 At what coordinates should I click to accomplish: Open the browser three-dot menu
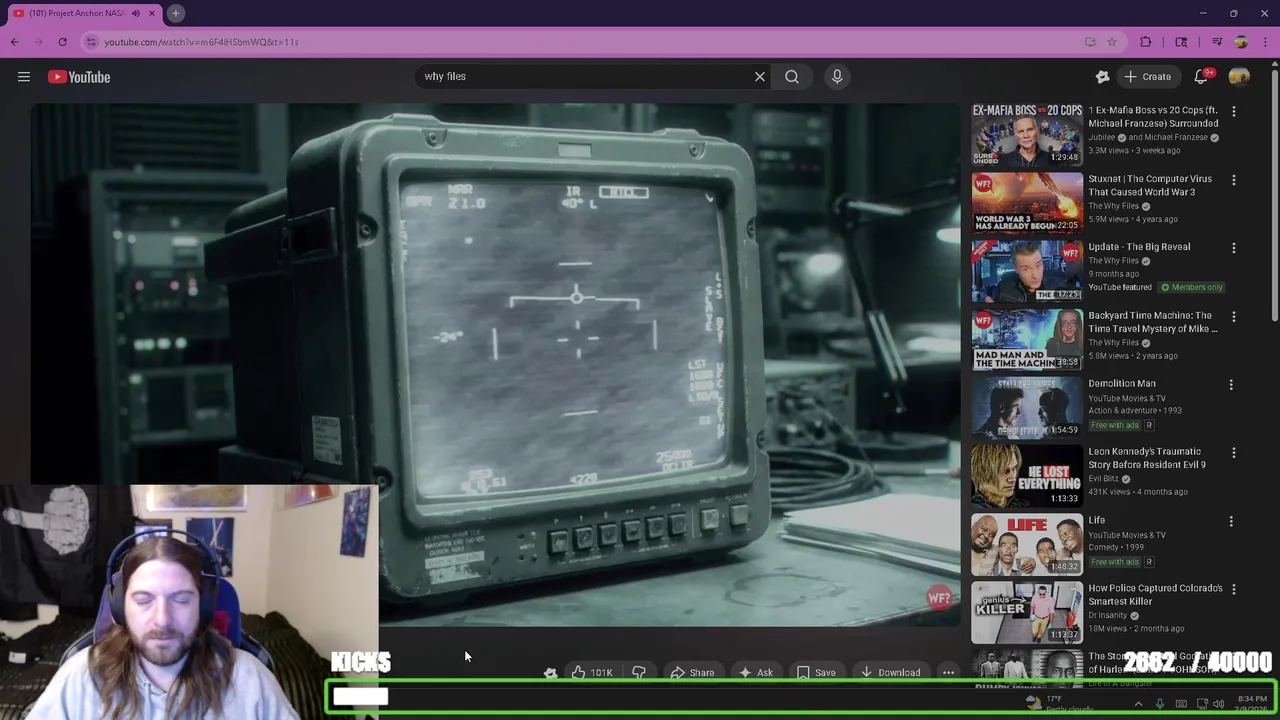coord(1265,42)
